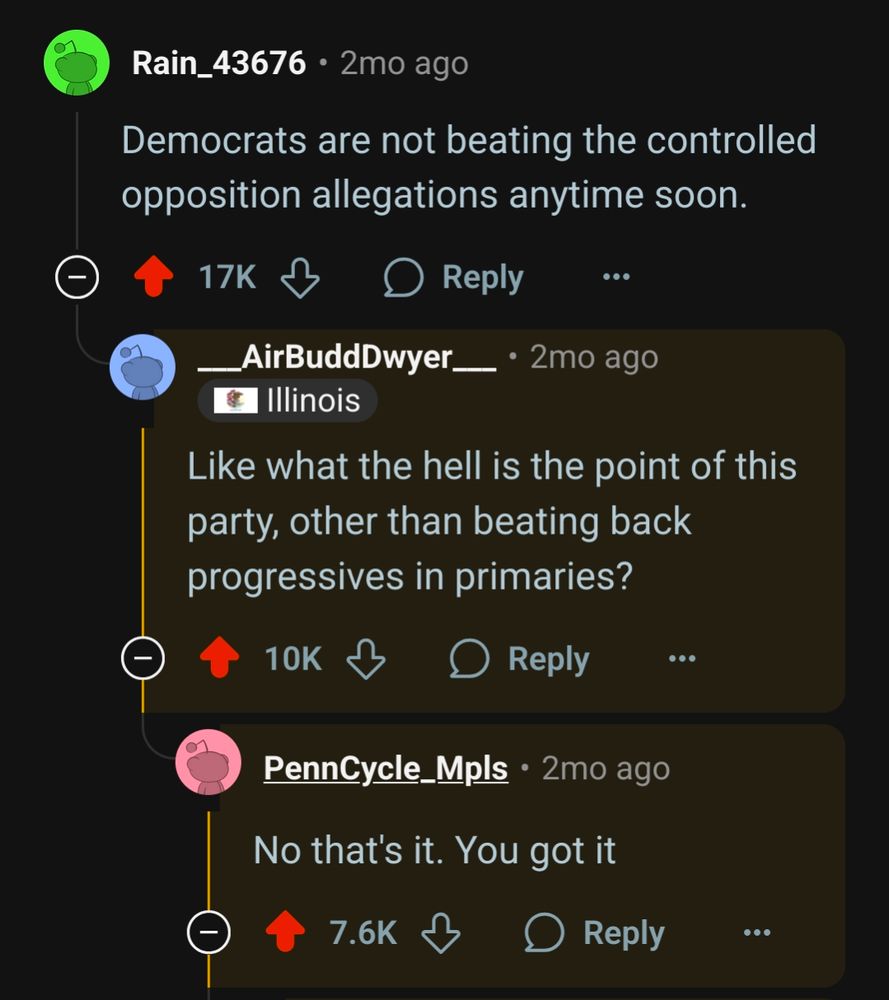This screenshot has width=889, height=1000.
Task: Reply to the 10K-upvote comment
Action: 520,659
